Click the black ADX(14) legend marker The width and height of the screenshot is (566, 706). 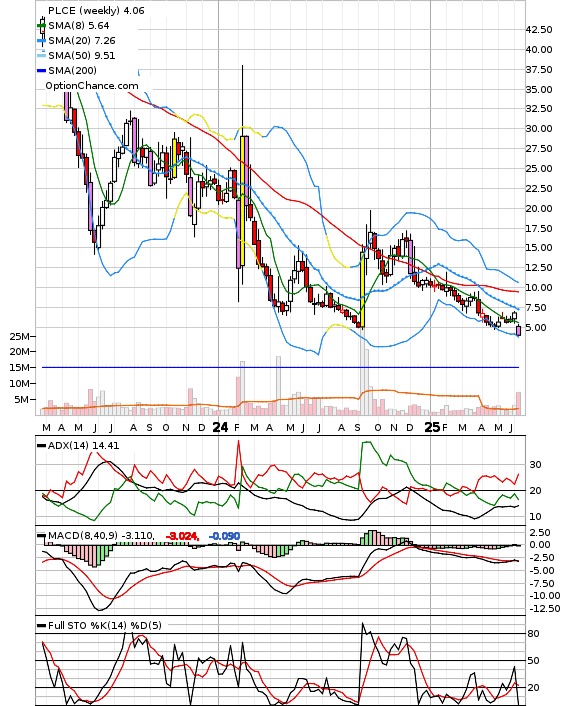[41, 446]
